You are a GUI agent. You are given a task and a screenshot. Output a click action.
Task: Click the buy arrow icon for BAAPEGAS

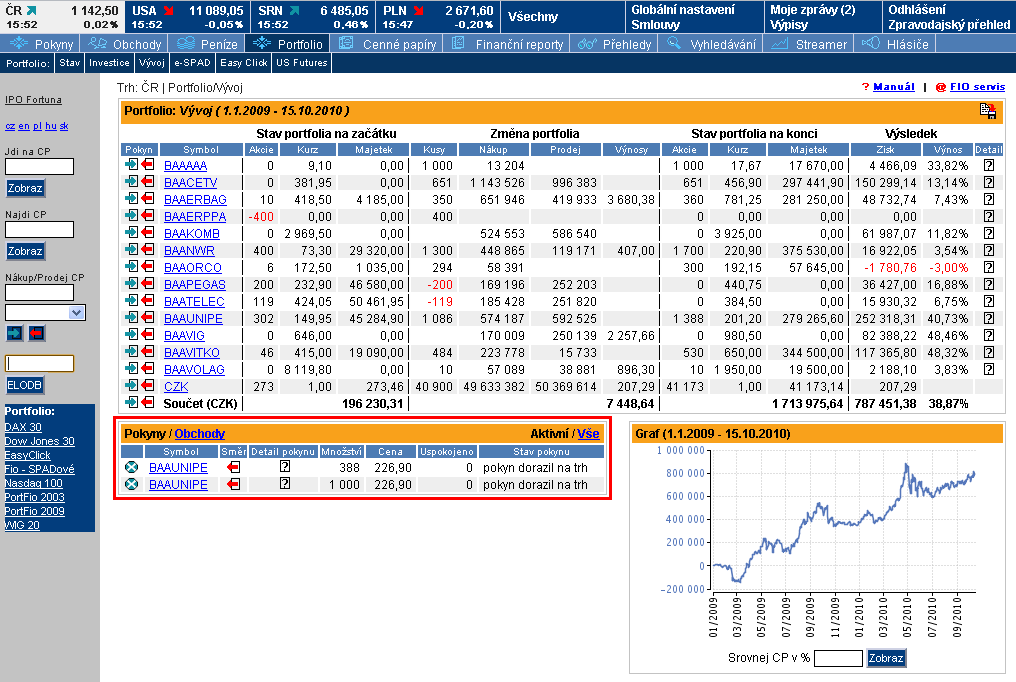point(132,284)
